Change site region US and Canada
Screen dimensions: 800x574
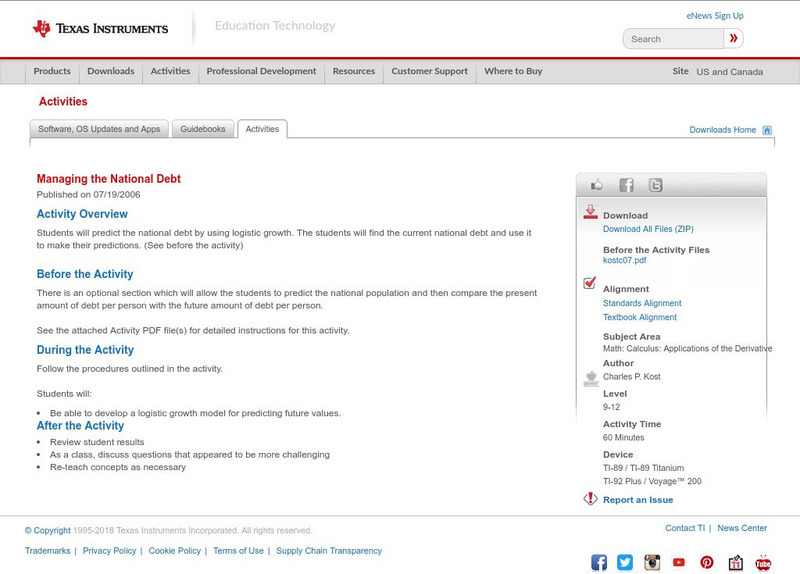click(730, 72)
